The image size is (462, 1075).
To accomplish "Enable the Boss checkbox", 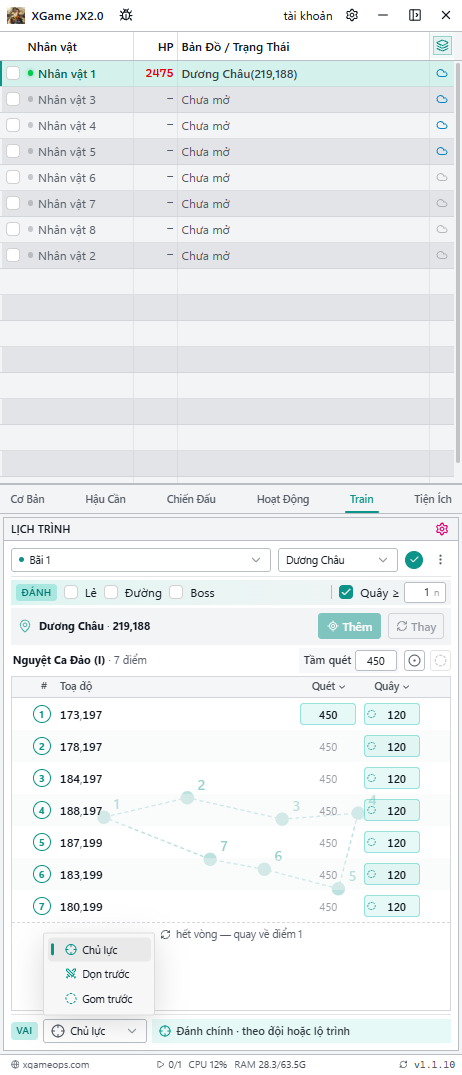I will tap(176, 592).
